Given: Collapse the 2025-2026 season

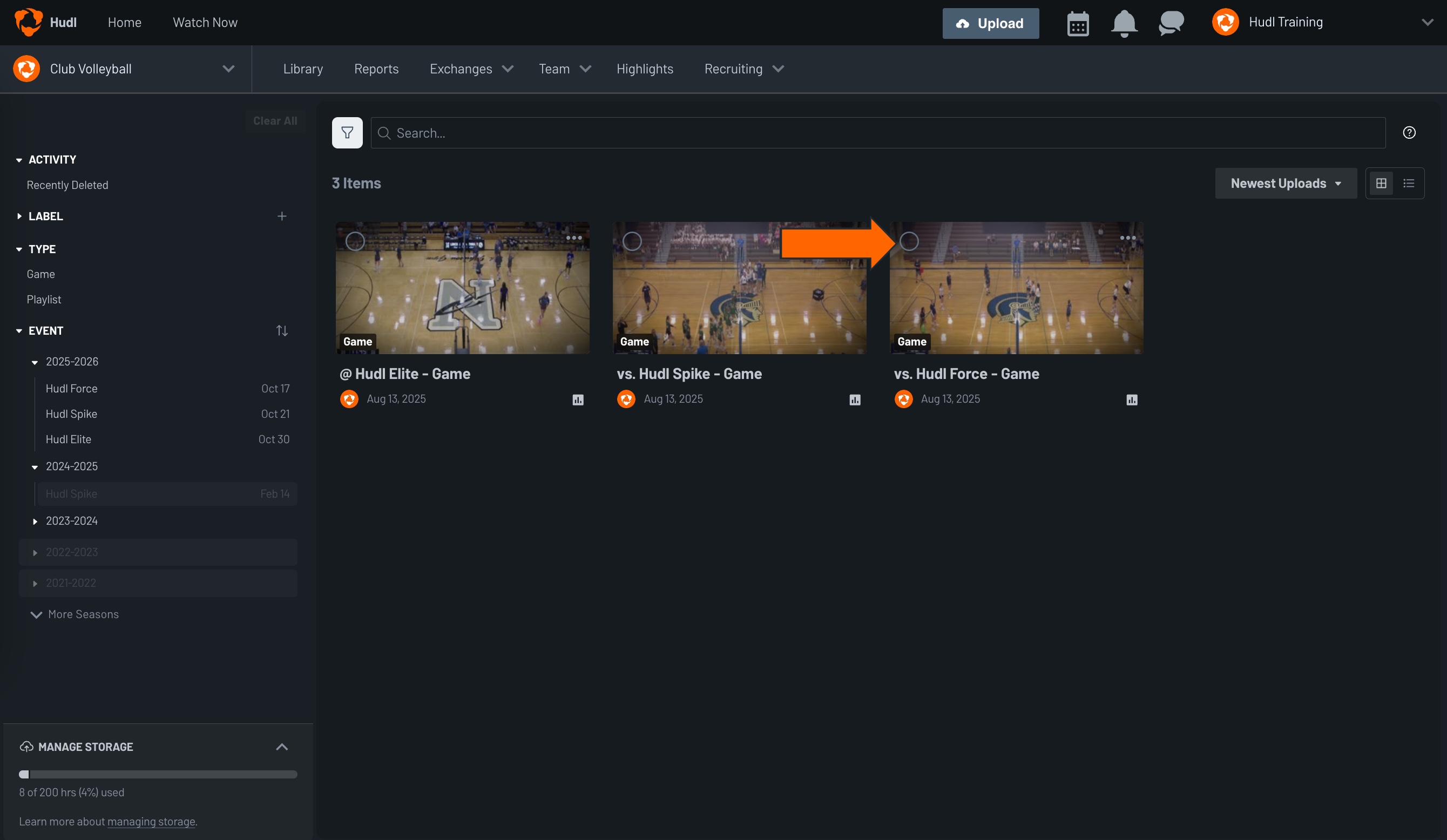Looking at the screenshot, I should pos(35,362).
